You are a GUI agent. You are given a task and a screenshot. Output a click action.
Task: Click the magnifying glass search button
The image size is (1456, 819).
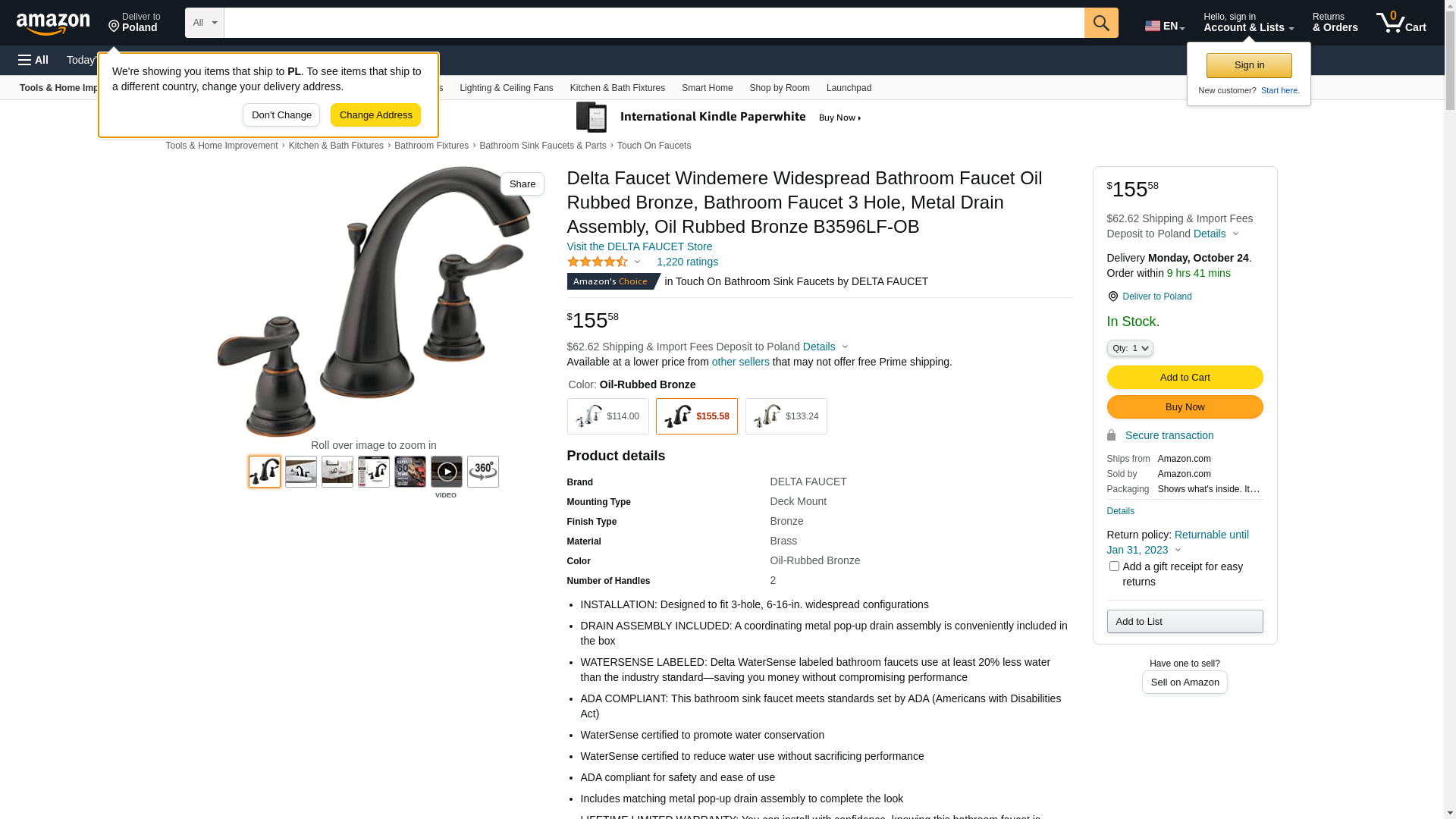coord(1101,23)
